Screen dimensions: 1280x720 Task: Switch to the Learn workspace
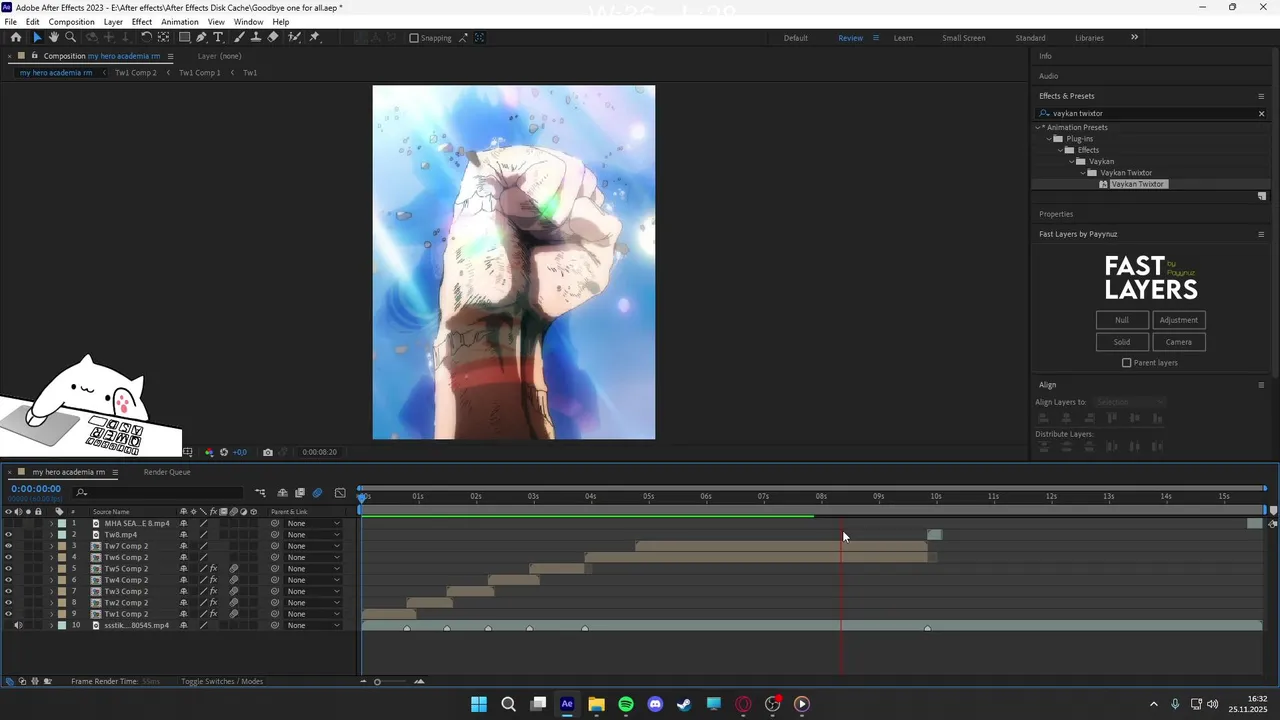(x=903, y=38)
